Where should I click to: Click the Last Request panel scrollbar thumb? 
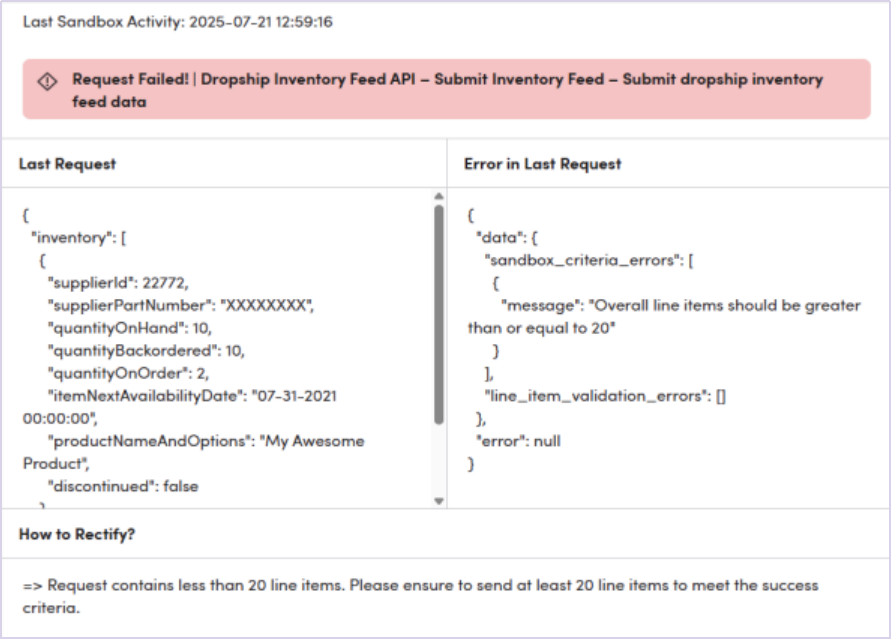[438, 315]
